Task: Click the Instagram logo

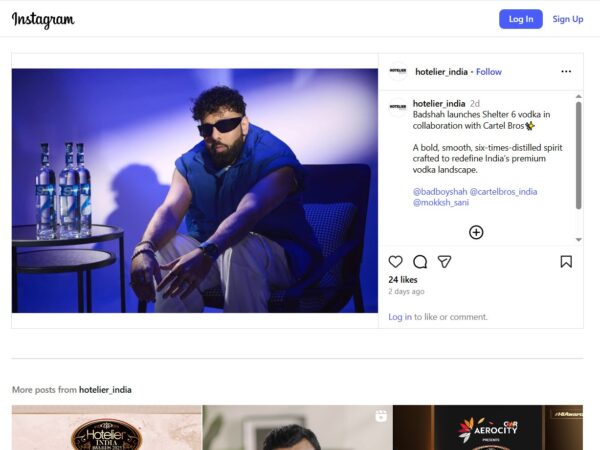Action: tap(43, 20)
